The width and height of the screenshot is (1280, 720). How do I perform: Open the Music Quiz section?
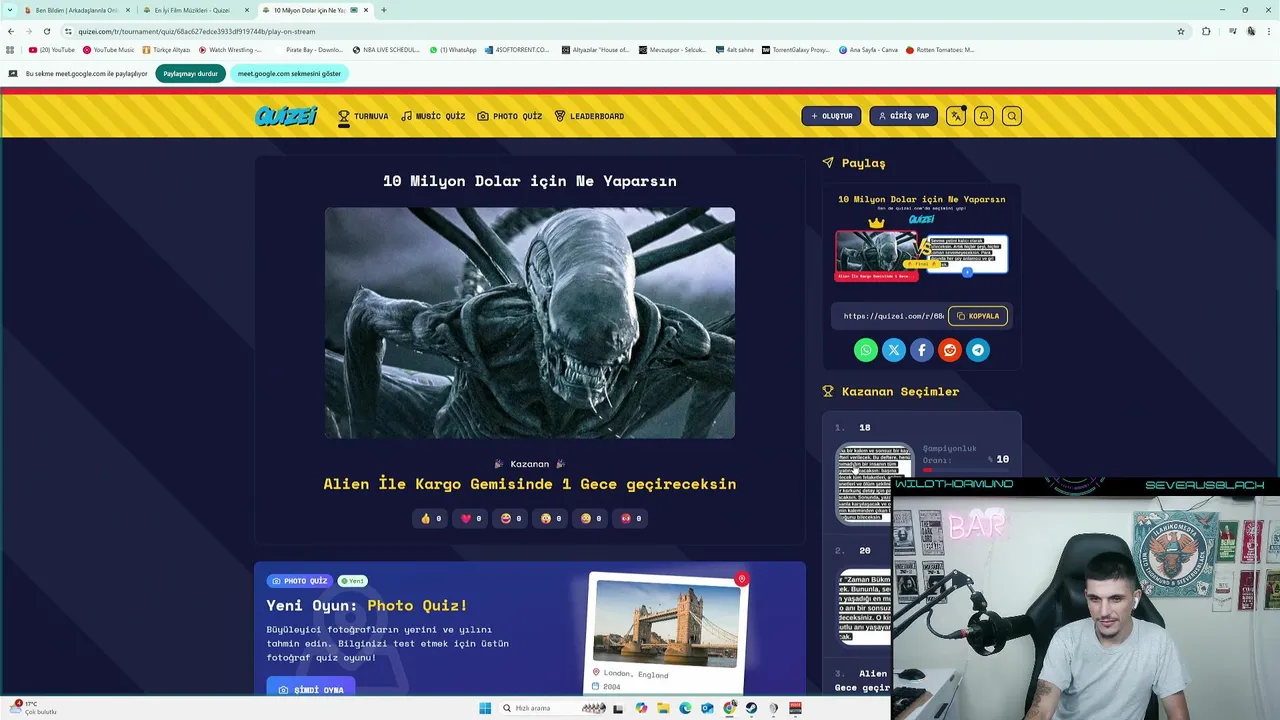pyautogui.click(x=433, y=116)
